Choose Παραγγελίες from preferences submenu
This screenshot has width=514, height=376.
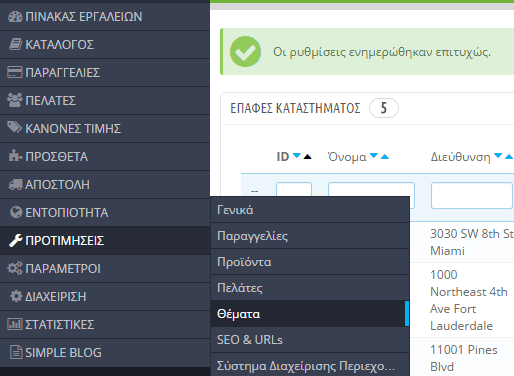click(x=310, y=236)
